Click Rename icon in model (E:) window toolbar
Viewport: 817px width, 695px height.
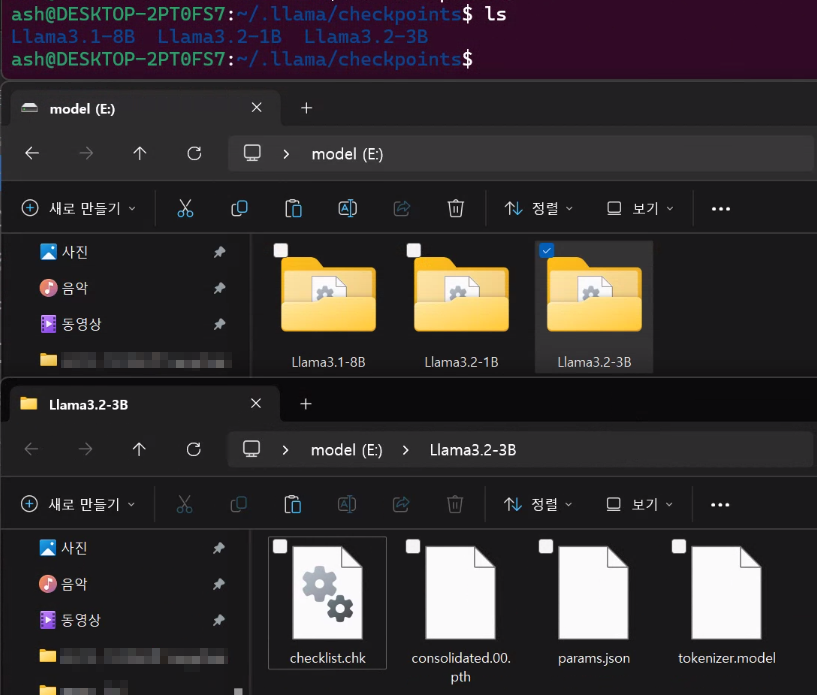(348, 208)
